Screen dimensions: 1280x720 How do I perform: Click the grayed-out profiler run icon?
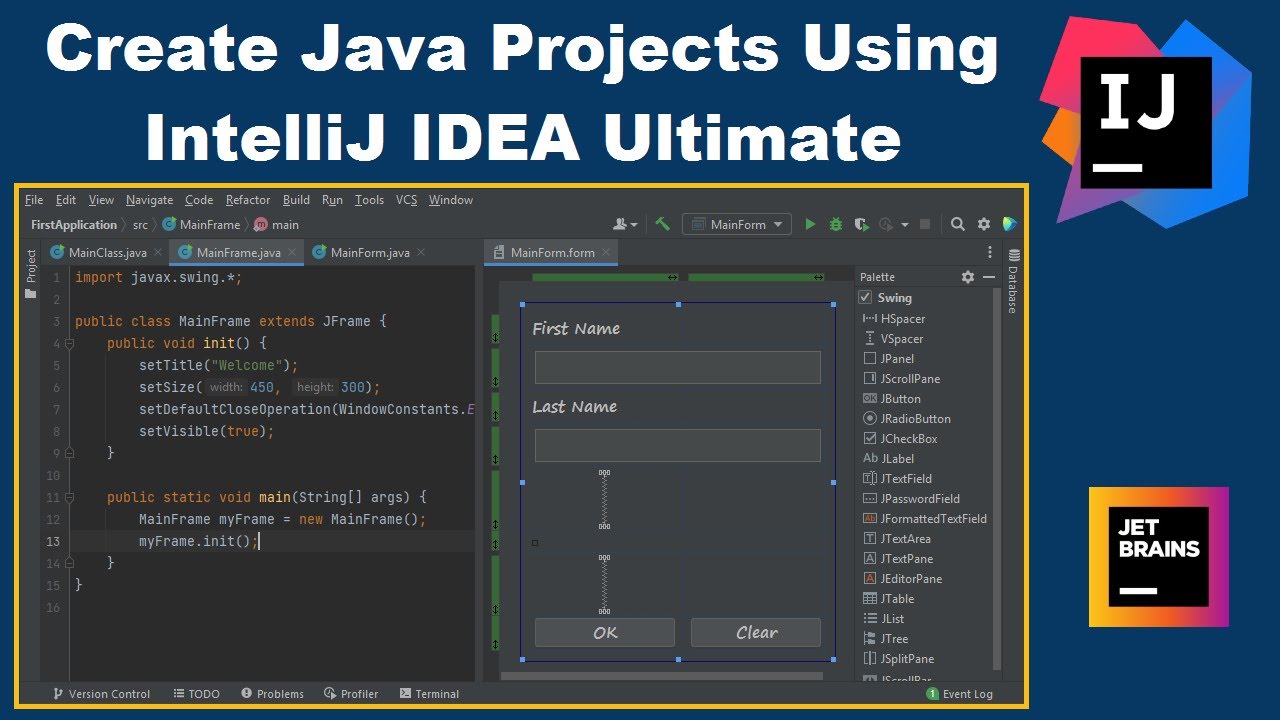tap(886, 225)
